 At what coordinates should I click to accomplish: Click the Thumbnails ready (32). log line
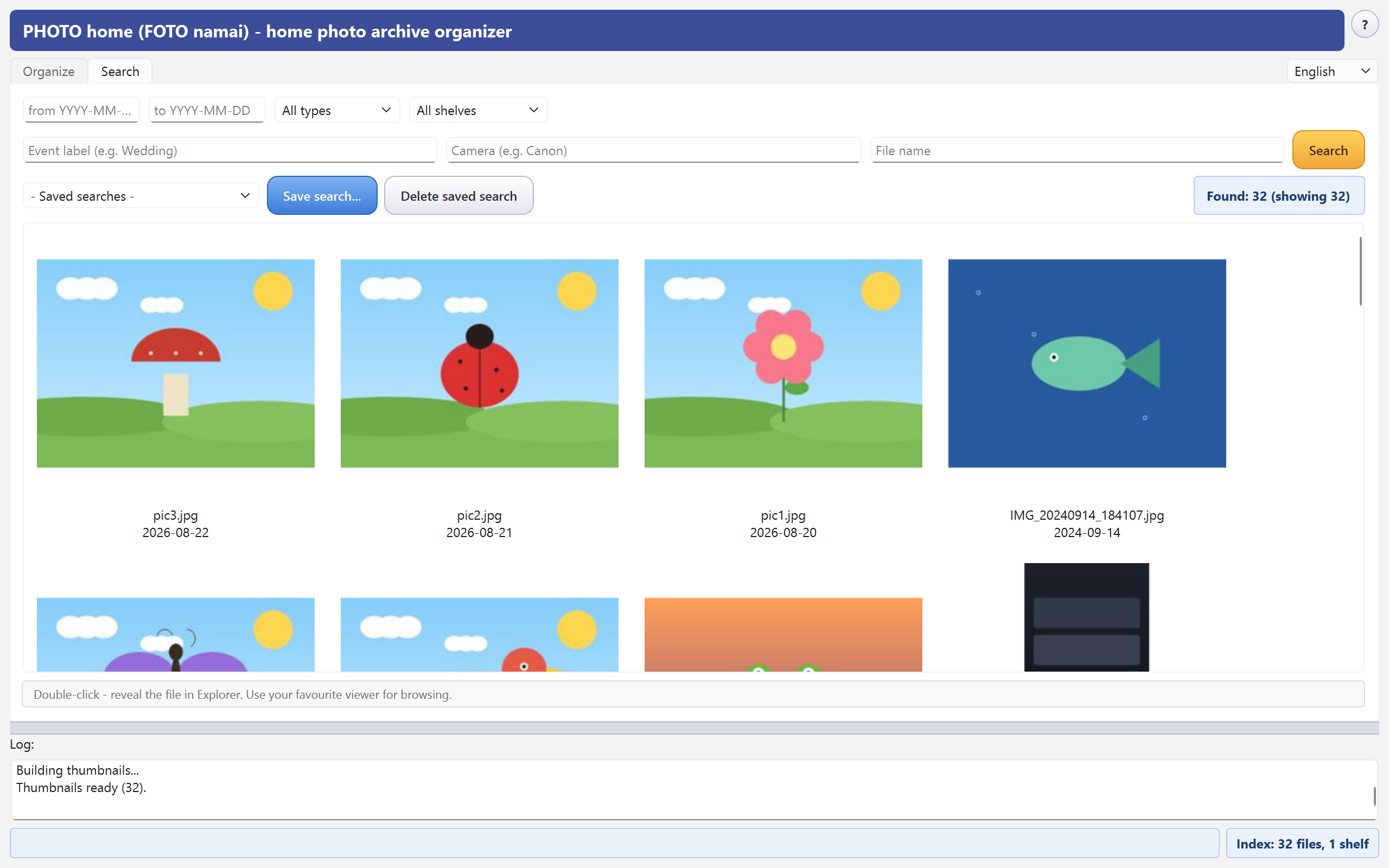81,788
